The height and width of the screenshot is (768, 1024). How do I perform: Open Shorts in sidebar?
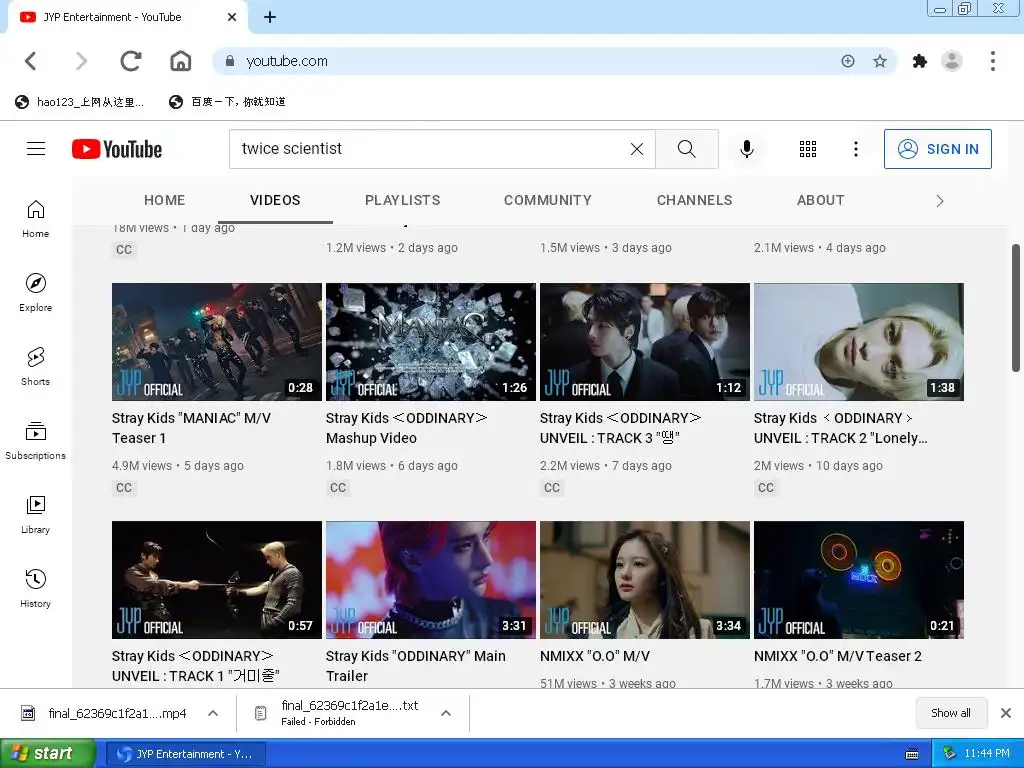pyautogui.click(x=35, y=367)
